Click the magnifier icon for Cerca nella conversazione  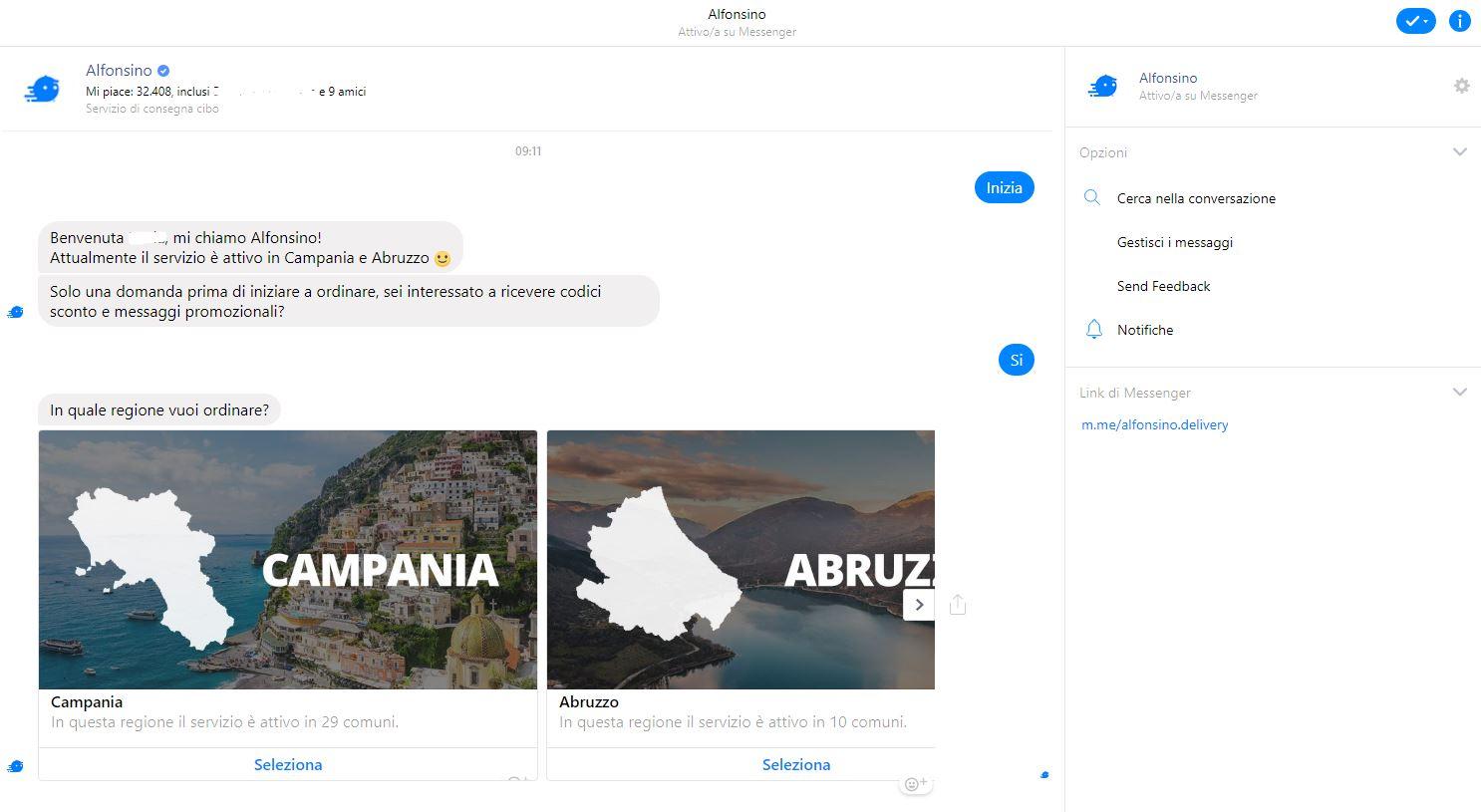(x=1091, y=197)
